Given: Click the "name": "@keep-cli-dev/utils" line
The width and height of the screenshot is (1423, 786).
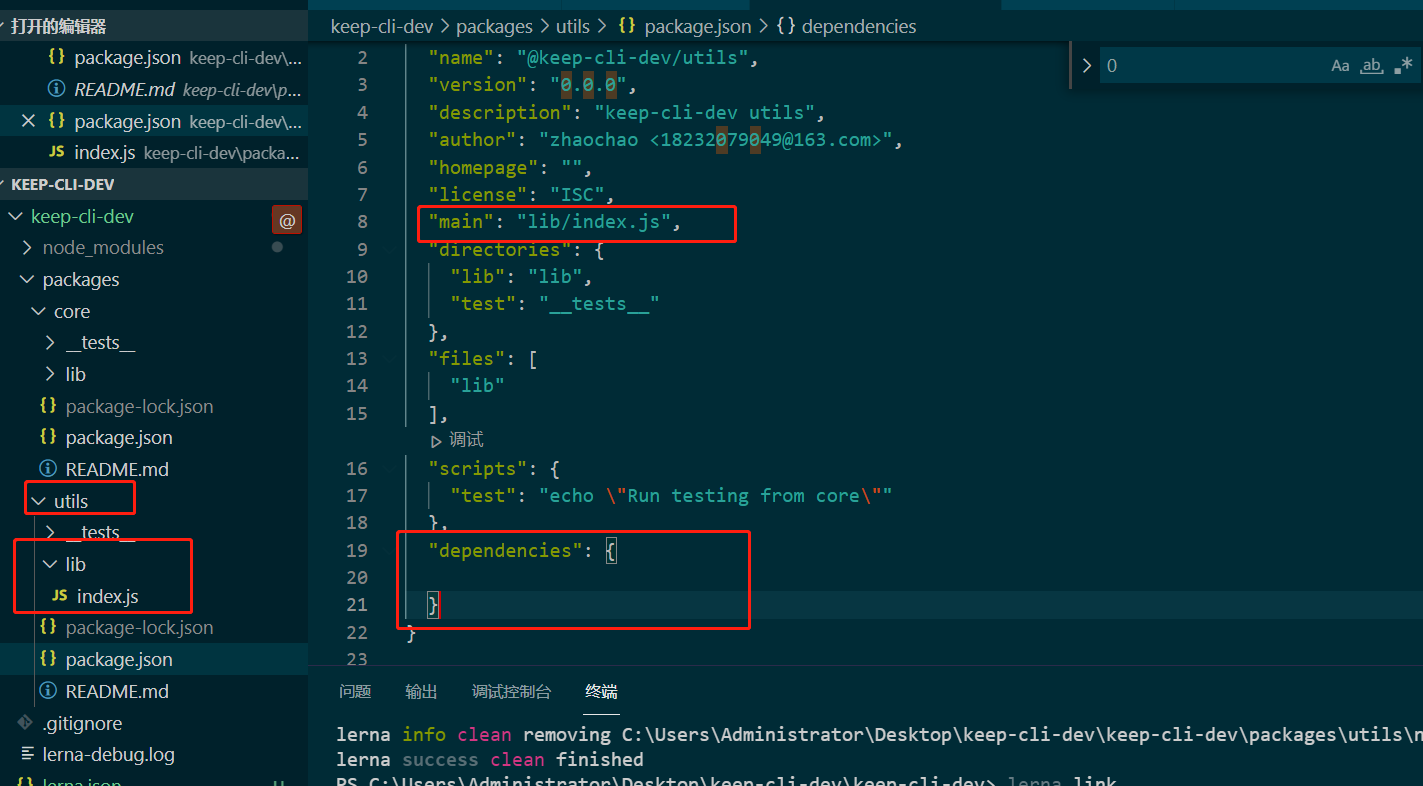Looking at the screenshot, I should (593, 57).
